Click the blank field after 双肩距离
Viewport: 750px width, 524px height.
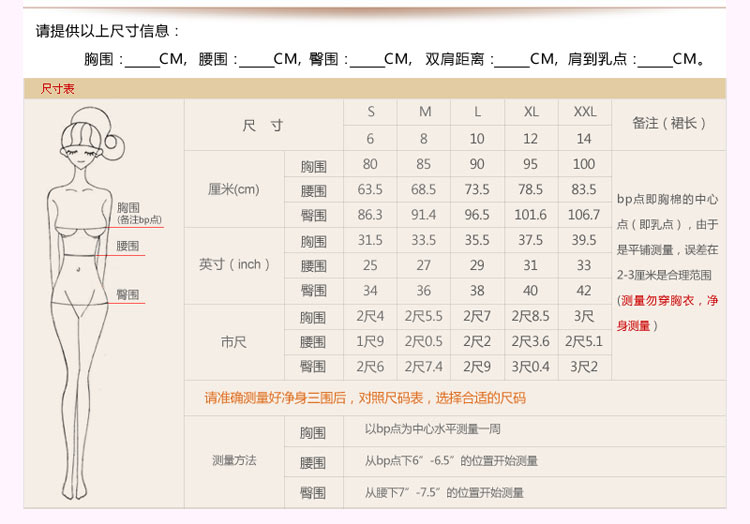512,60
